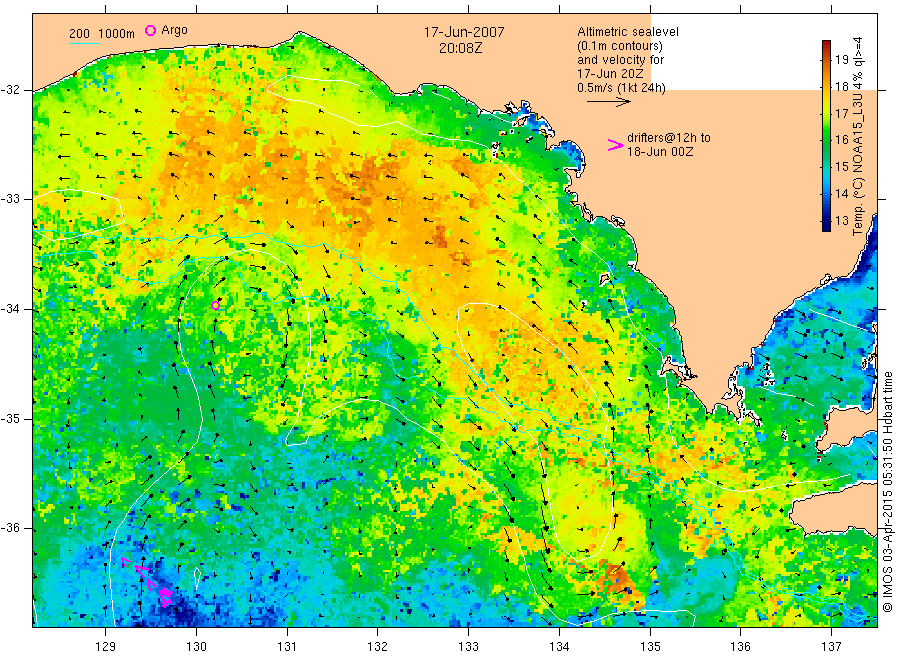
Task: Click color bar value 15
Action: [x=841, y=167]
